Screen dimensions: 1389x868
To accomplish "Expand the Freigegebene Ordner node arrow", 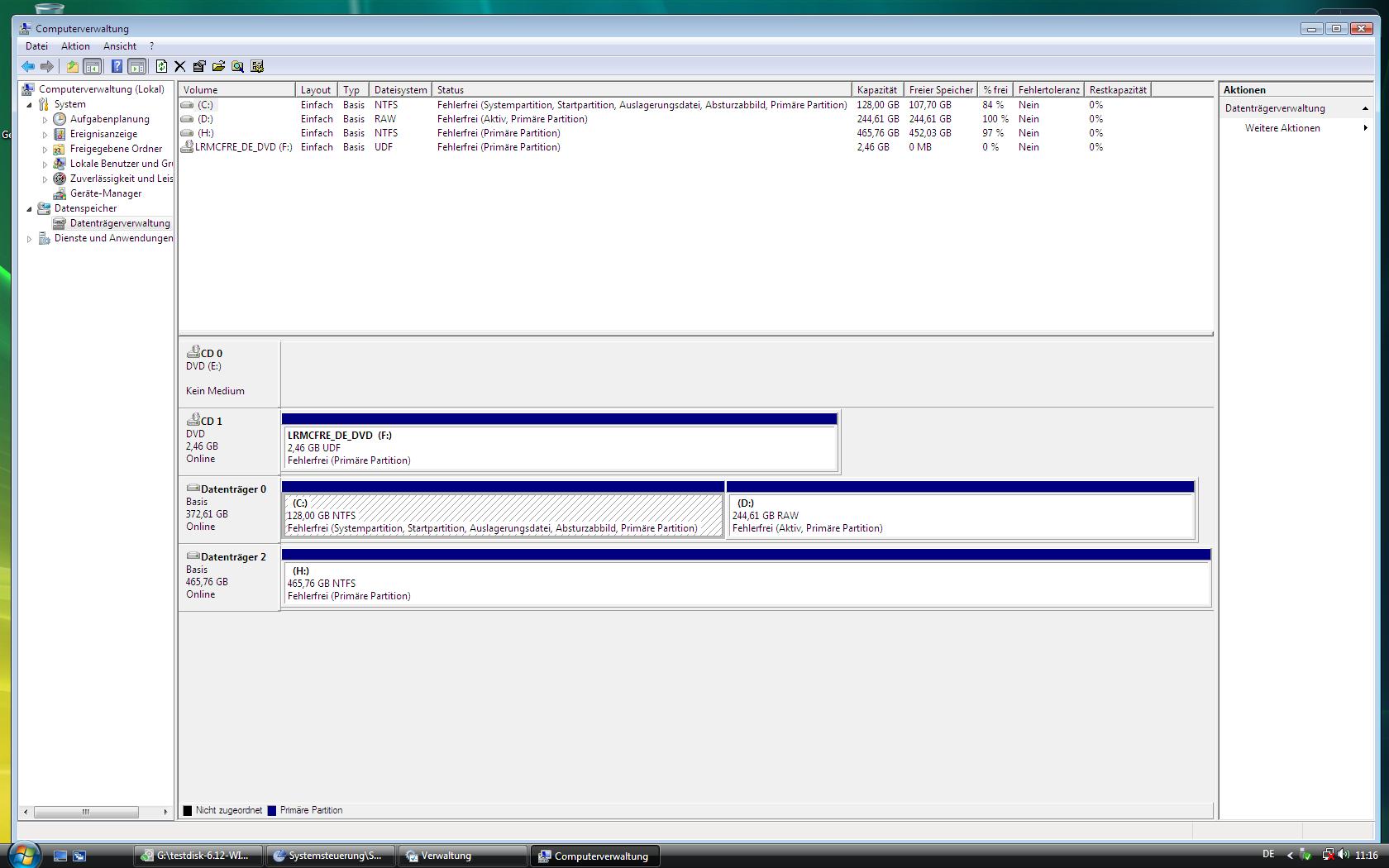I will 45,150.
